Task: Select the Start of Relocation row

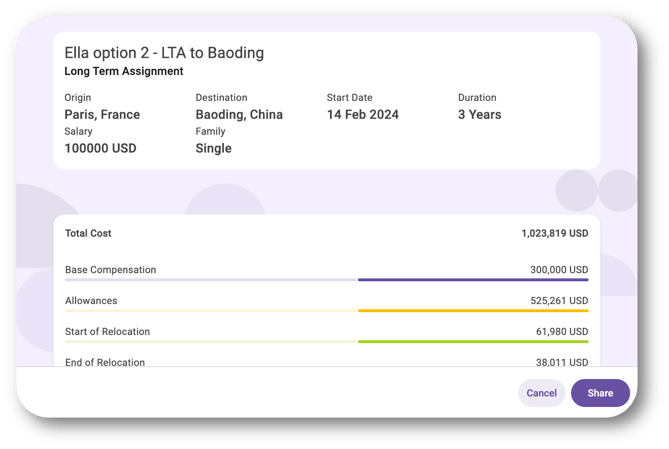Action: click(x=326, y=335)
